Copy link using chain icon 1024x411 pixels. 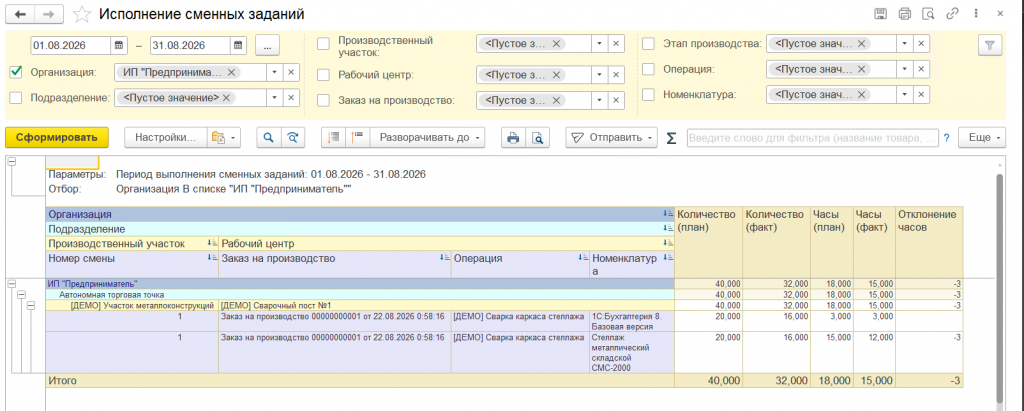[x=952, y=14]
